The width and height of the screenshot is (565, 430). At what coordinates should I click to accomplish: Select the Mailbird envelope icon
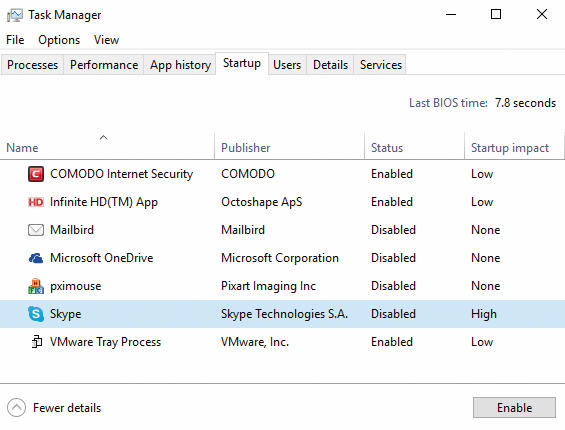(x=36, y=230)
